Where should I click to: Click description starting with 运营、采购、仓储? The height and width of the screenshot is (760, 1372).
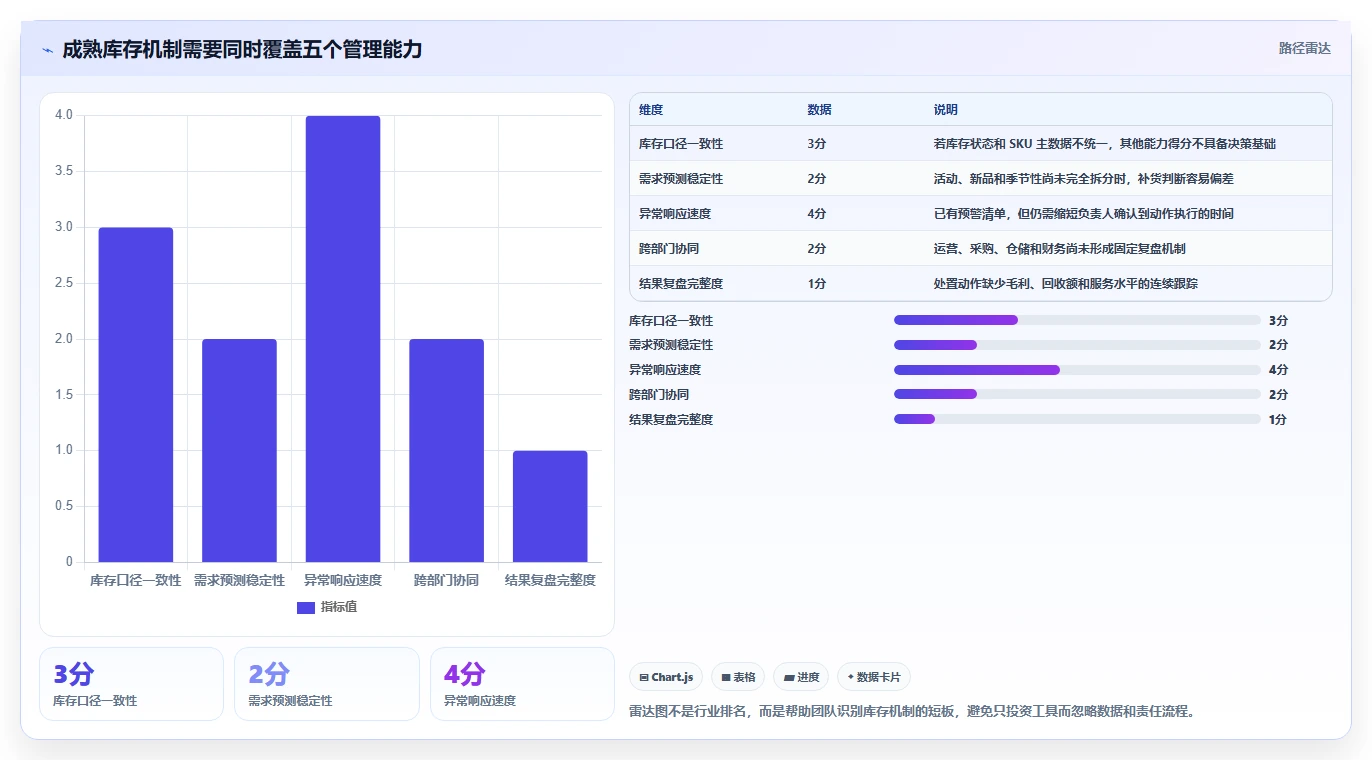point(1059,248)
